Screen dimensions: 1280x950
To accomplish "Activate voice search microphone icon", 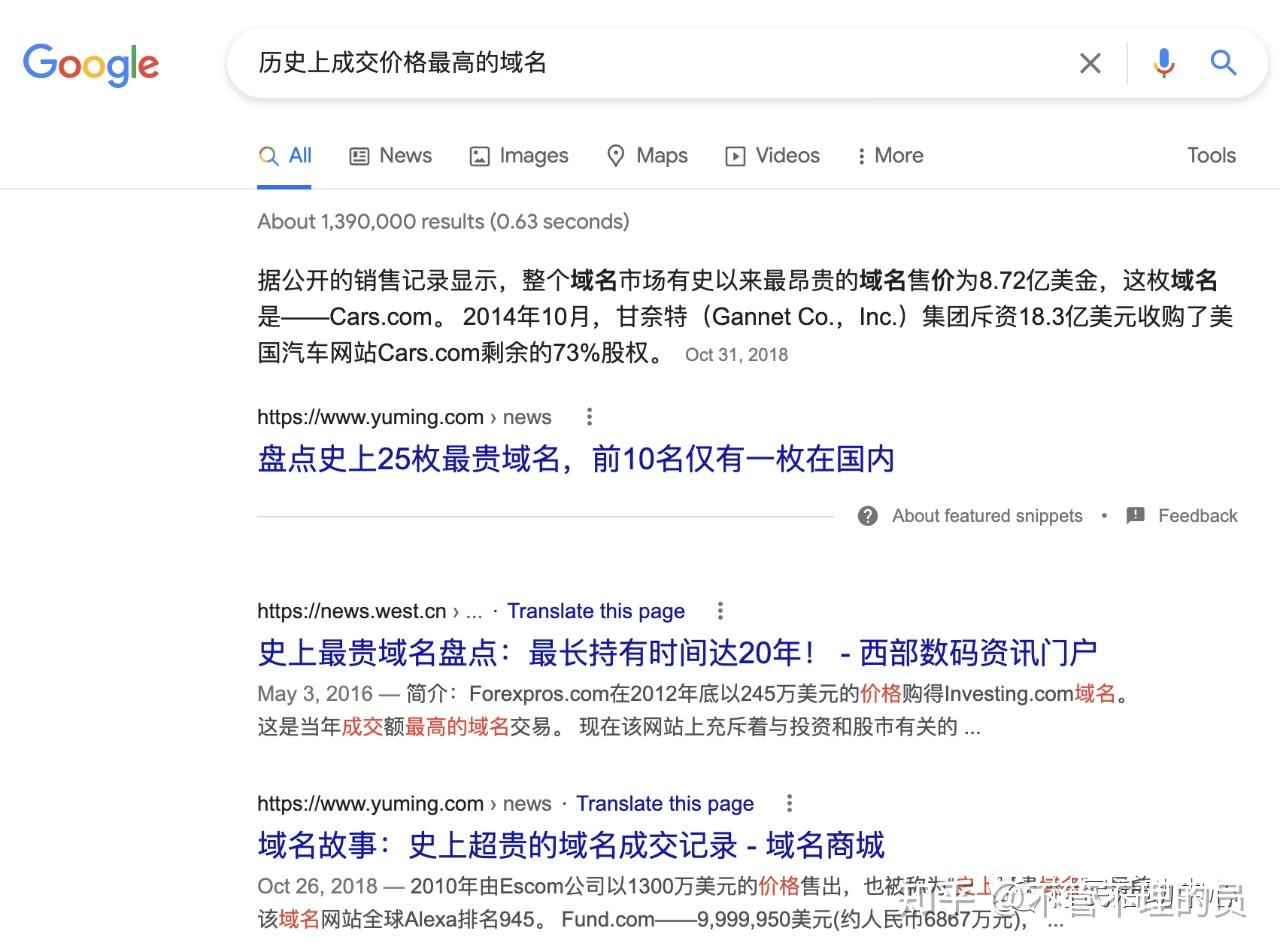I will pos(1163,63).
